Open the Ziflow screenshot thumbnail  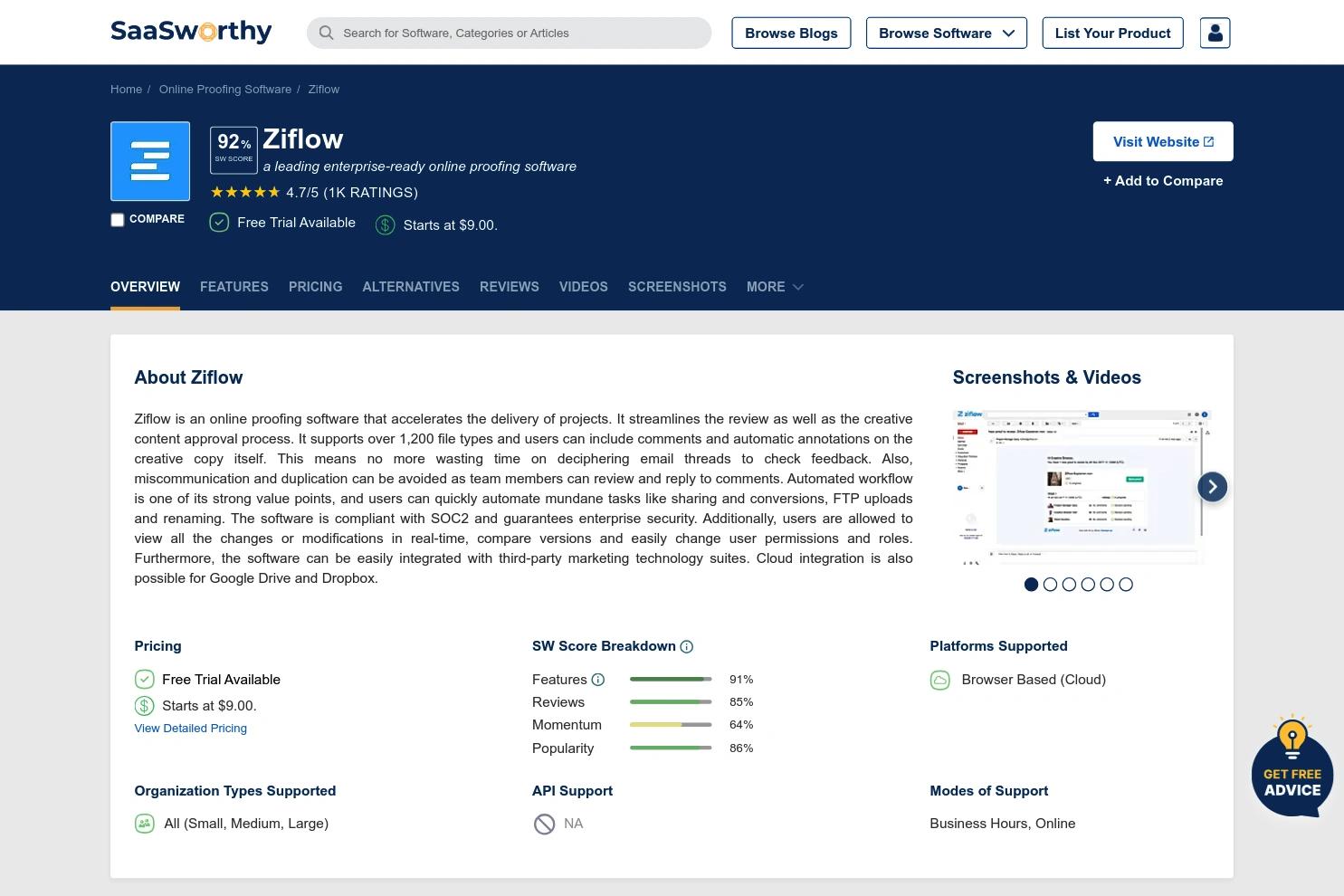point(1082,488)
